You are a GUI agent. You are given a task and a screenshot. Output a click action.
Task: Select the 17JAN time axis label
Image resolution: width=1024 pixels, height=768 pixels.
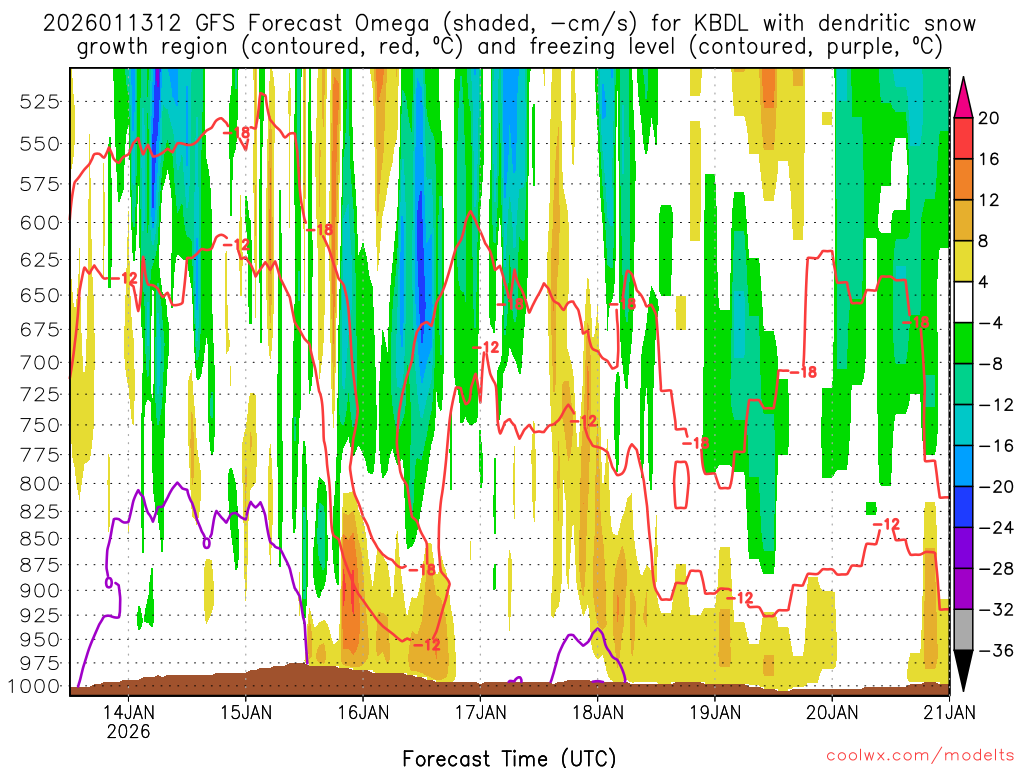(481, 712)
